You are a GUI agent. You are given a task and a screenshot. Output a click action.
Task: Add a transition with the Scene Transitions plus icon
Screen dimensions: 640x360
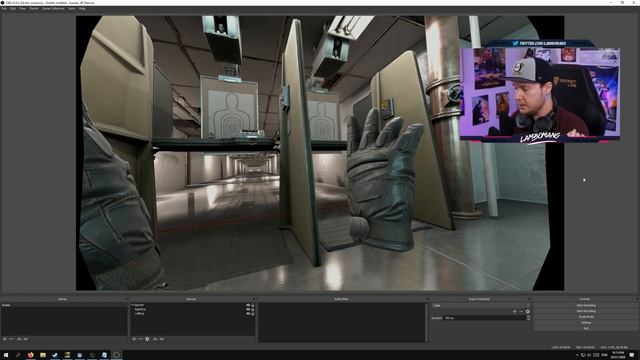514,311
